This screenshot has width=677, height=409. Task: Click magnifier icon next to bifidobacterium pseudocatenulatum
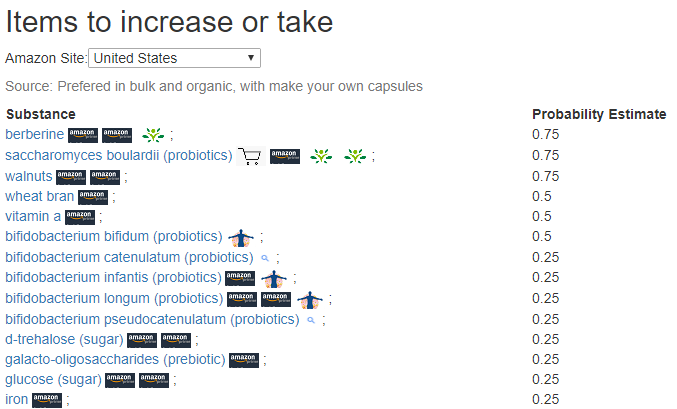point(311,320)
